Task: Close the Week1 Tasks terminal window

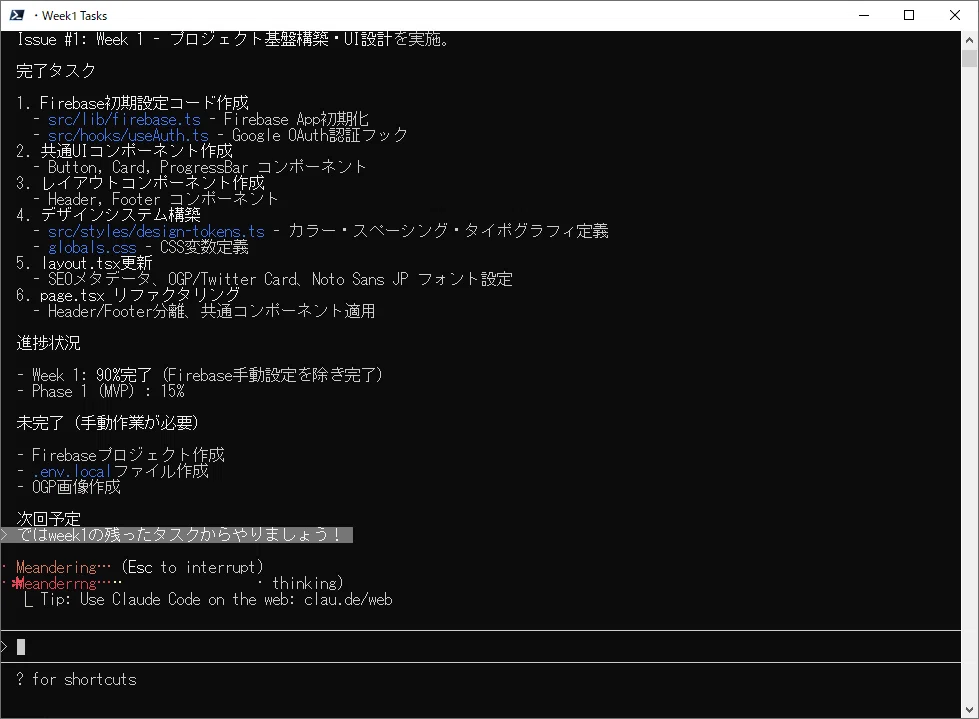Action: pyautogui.click(x=955, y=15)
